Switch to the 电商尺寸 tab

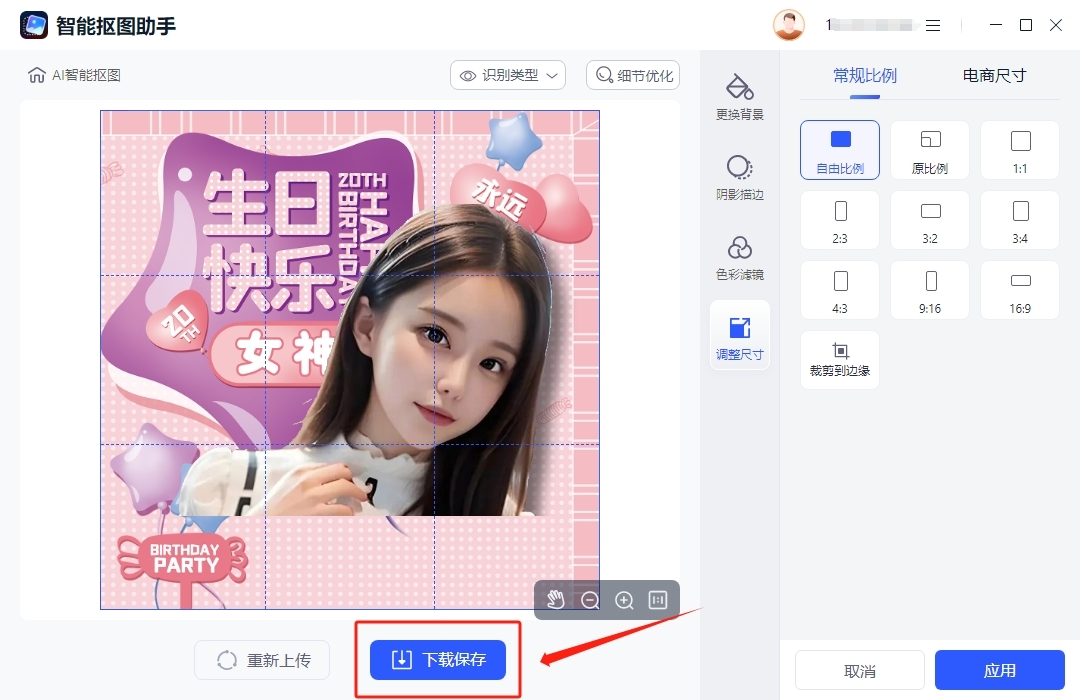coord(994,76)
